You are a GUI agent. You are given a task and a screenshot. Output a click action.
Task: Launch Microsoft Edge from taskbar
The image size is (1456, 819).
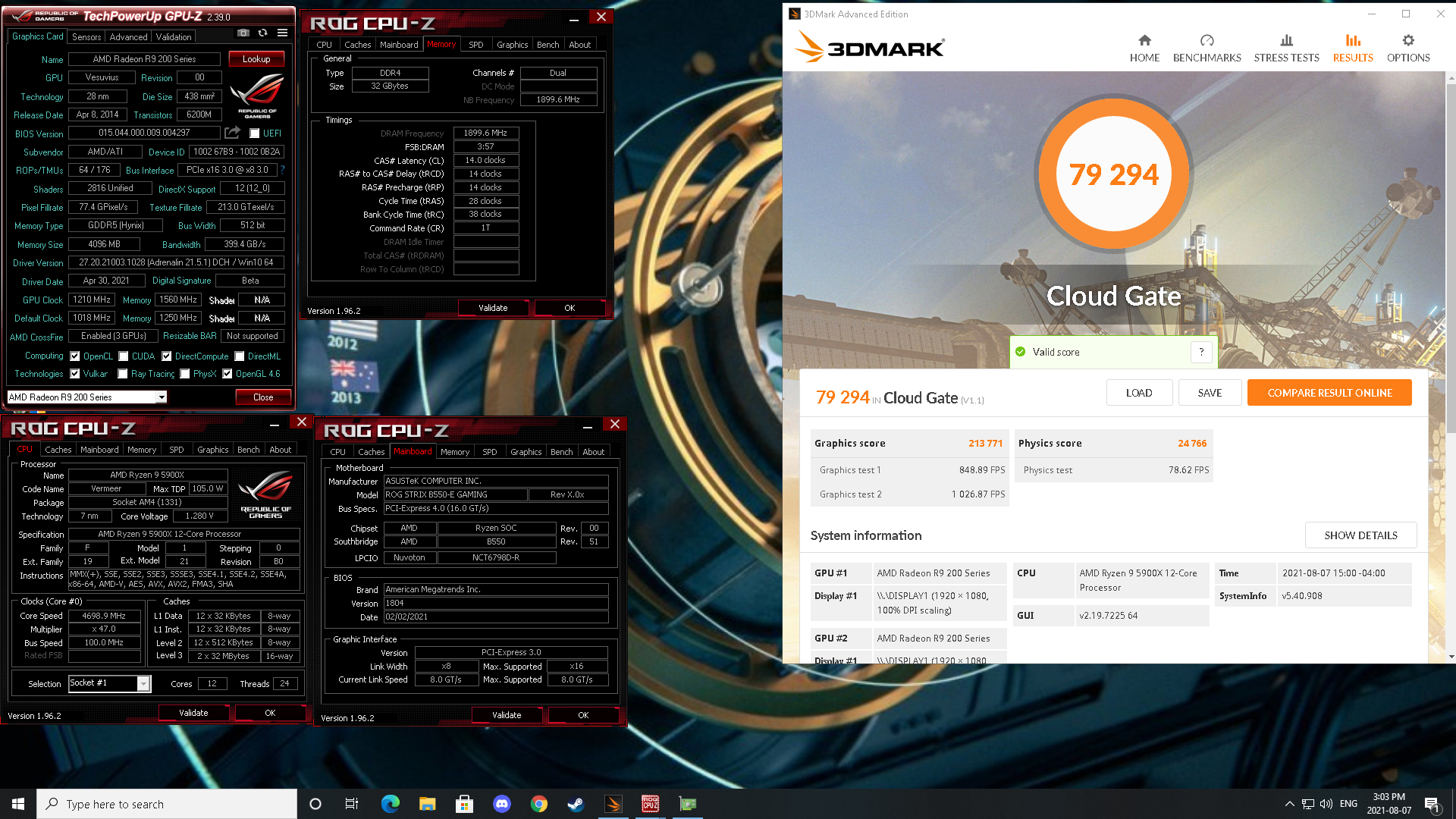click(x=390, y=804)
